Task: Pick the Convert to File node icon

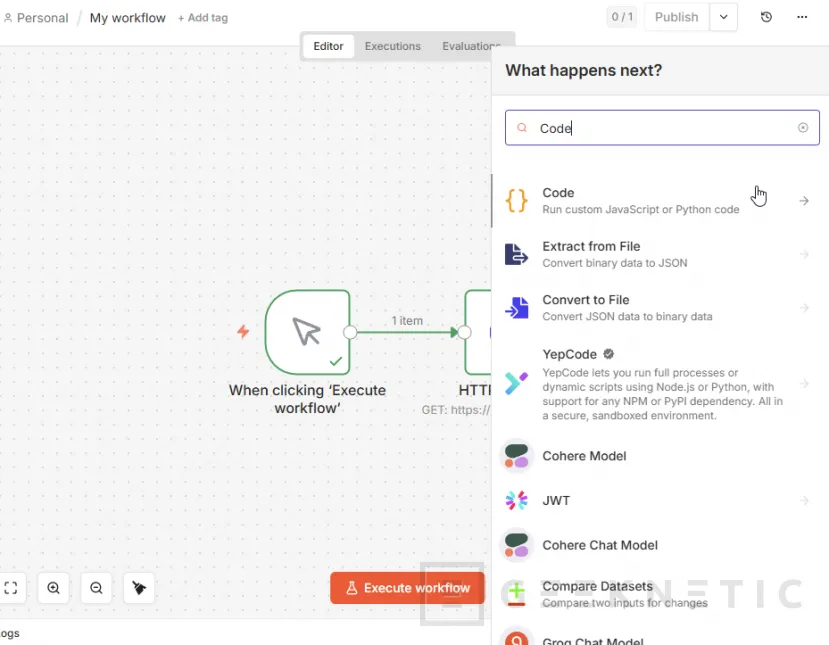Action: 516,308
